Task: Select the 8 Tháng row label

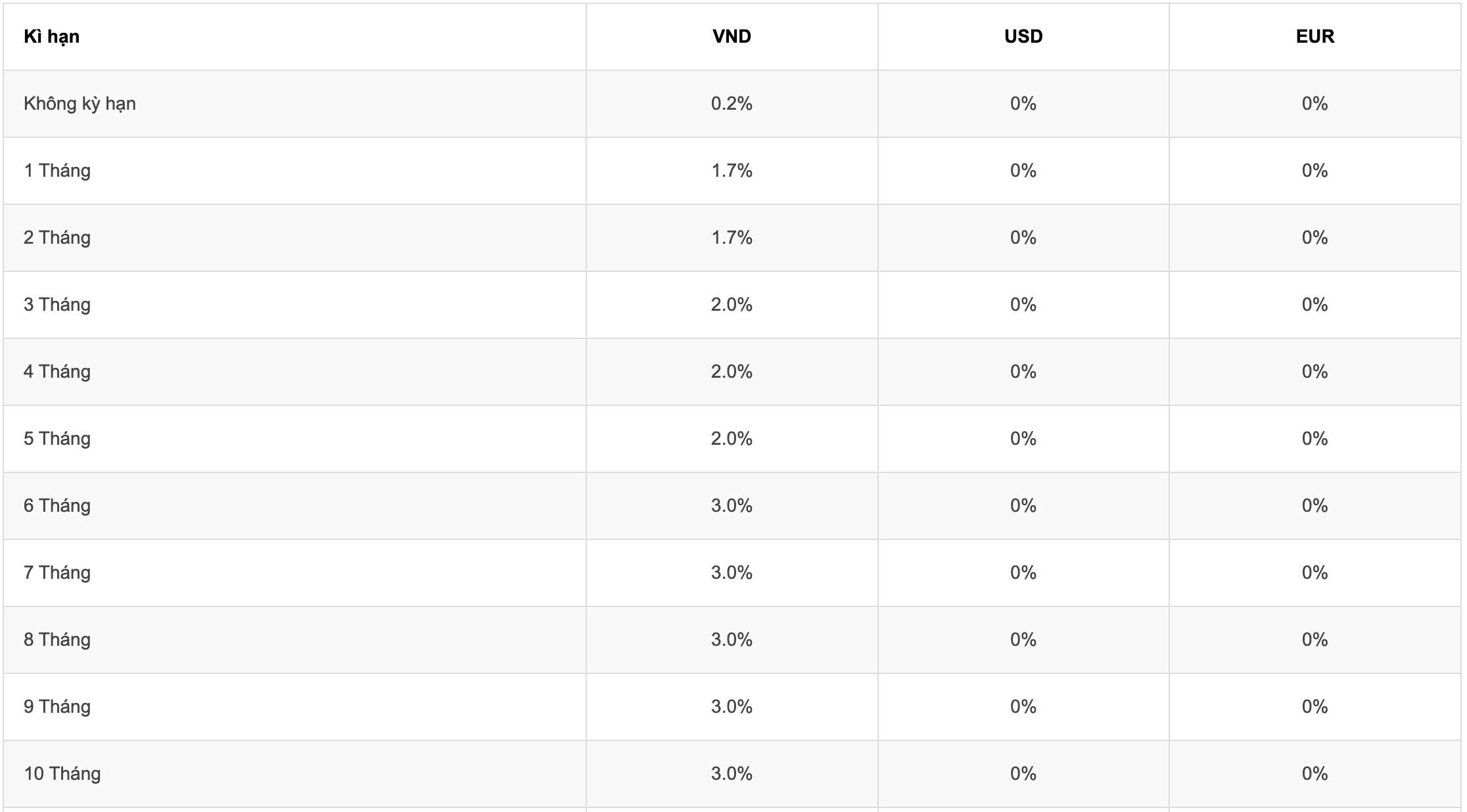Action: coord(57,640)
